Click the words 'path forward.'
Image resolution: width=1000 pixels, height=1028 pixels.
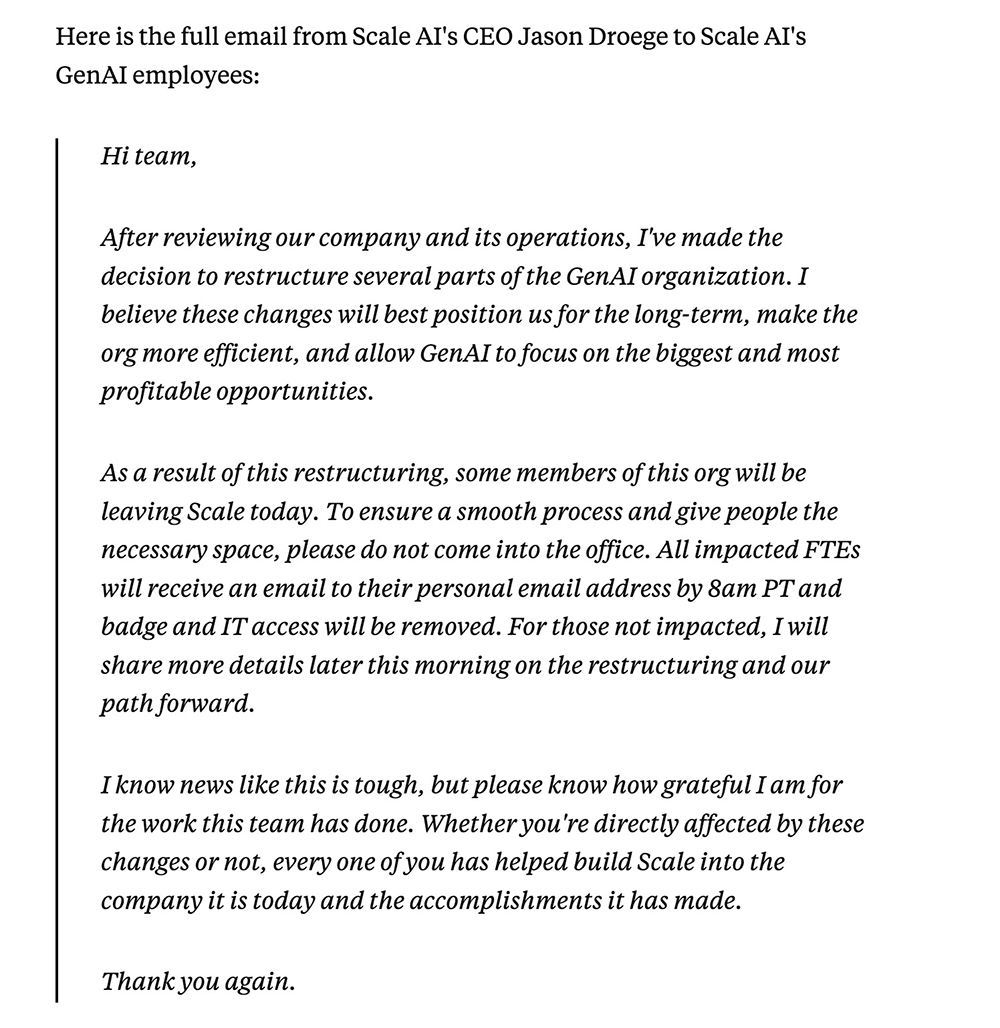(x=177, y=703)
